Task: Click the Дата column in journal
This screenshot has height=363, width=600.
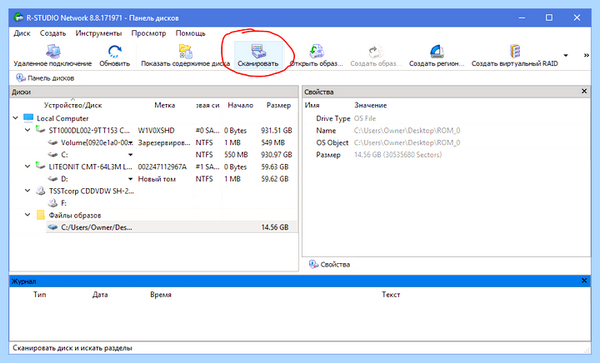Action: click(x=100, y=295)
